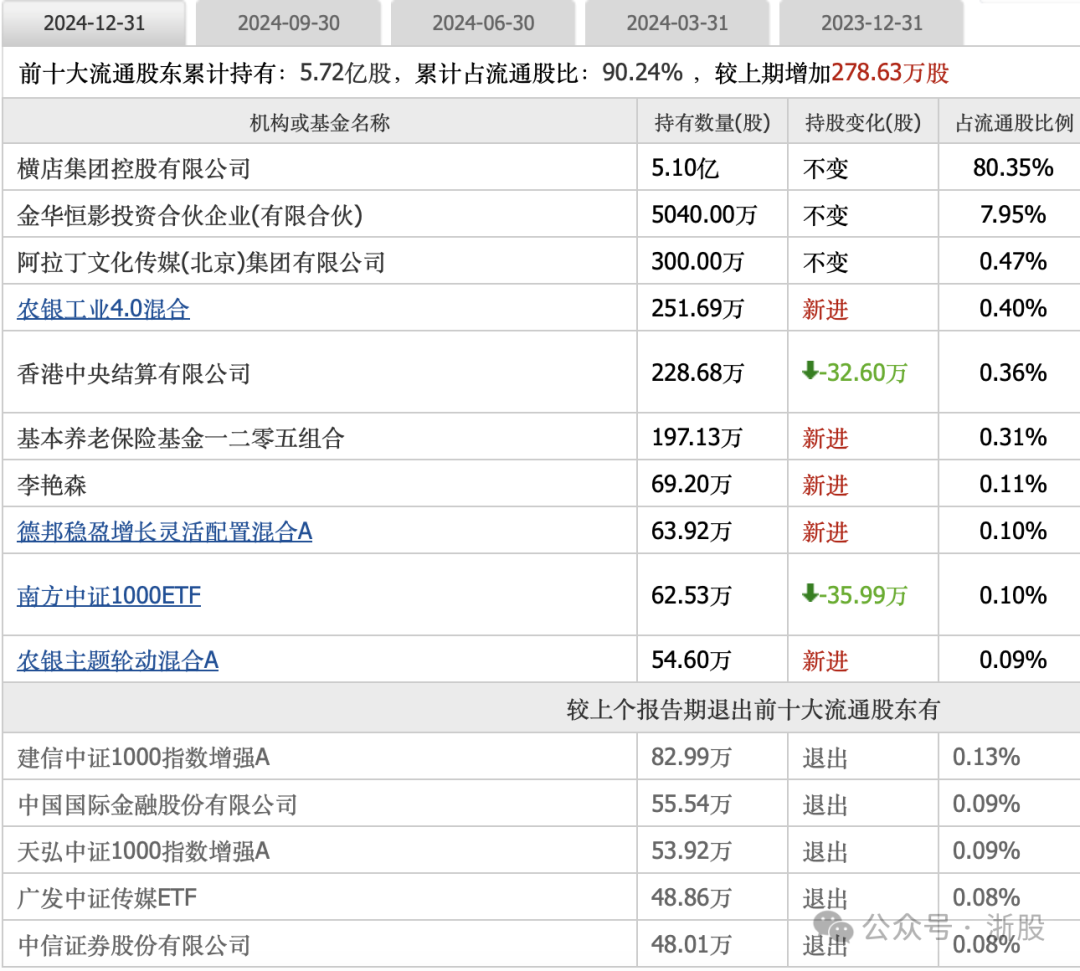Click the 251.69万 holding value
The height and width of the screenshot is (971, 1080).
[x=698, y=309]
